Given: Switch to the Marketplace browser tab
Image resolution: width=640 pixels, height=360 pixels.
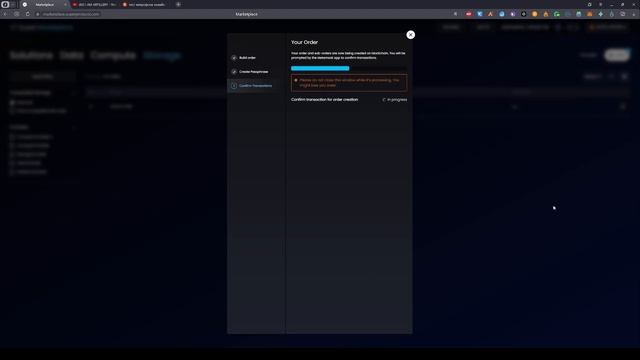Looking at the screenshot, I should click(45, 4).
